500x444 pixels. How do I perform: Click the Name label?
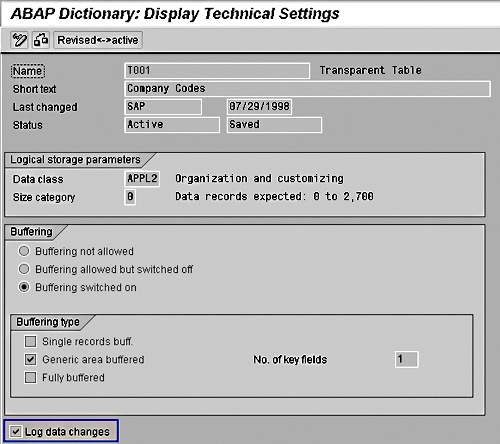tap(28, 71)
